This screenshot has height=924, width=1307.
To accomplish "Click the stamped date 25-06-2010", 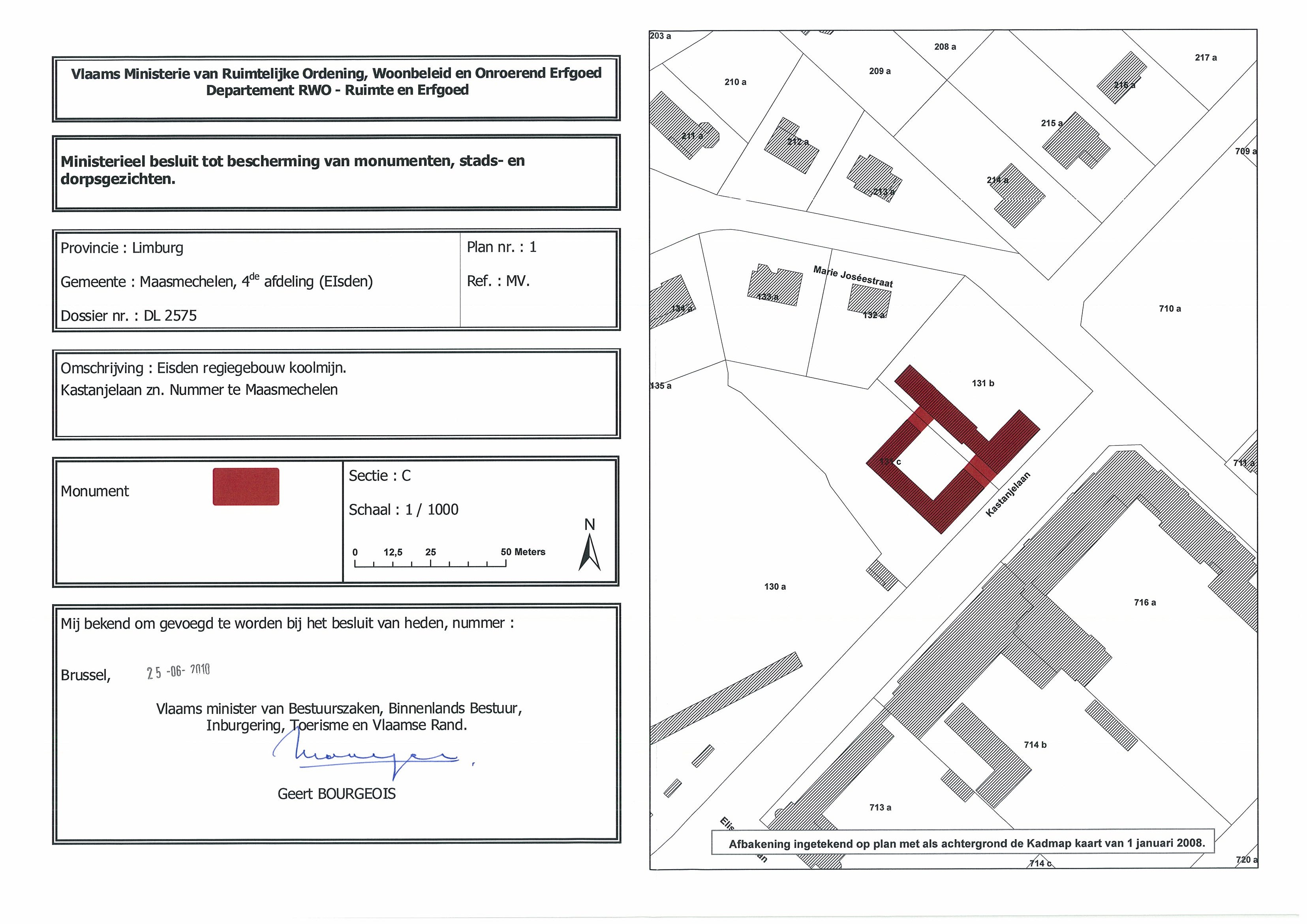I will 178,671.
